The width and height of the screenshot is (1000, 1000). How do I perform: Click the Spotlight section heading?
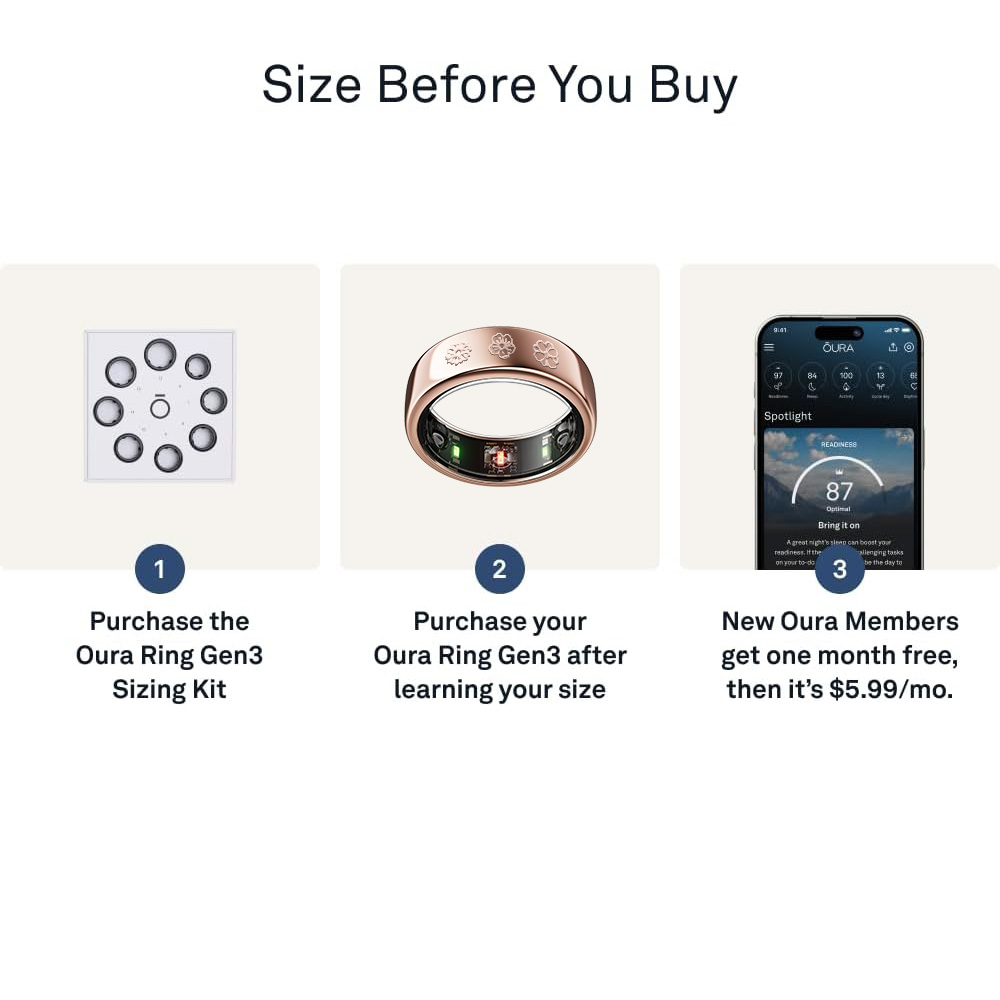(788, 416)
